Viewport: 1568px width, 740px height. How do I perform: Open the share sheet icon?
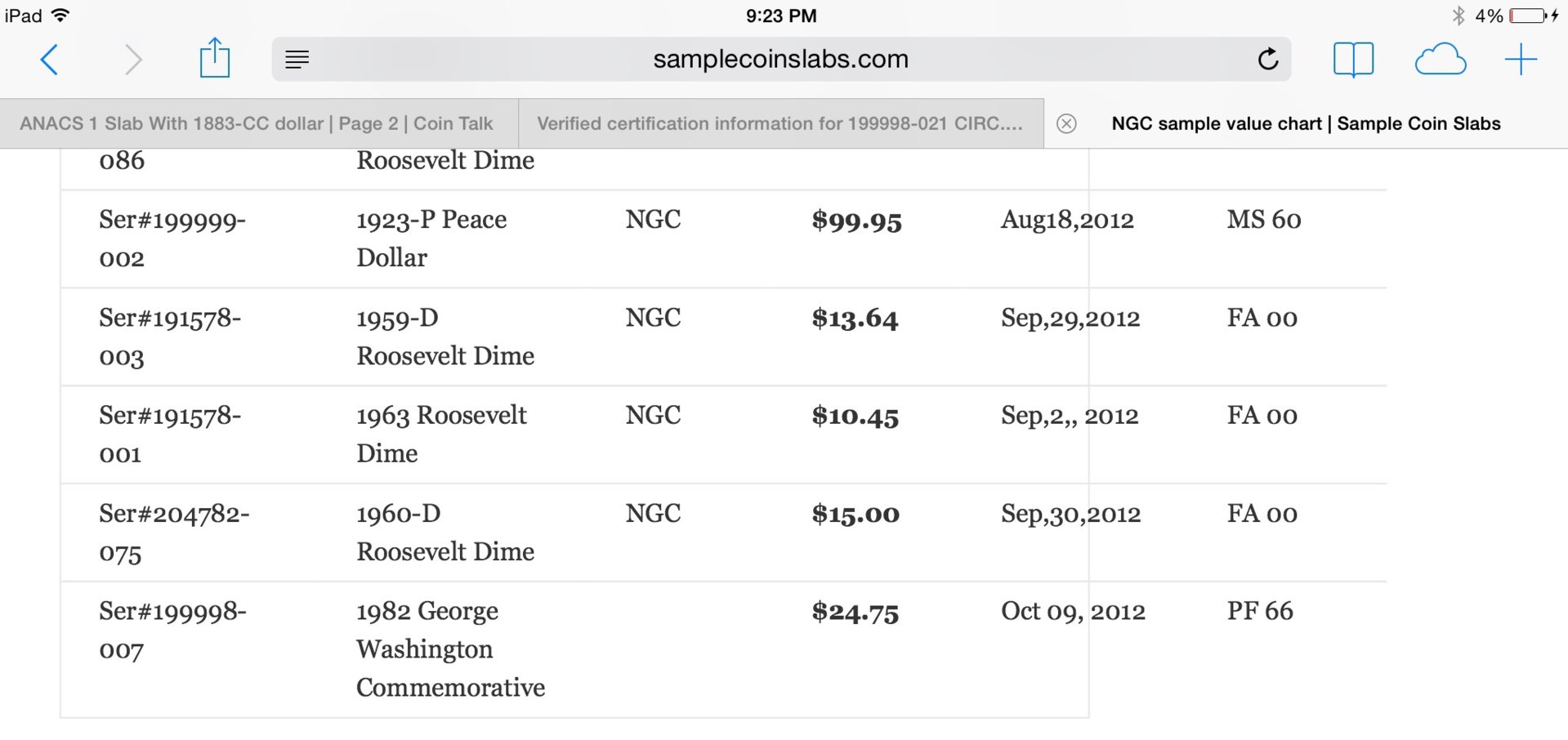[215, 58]
